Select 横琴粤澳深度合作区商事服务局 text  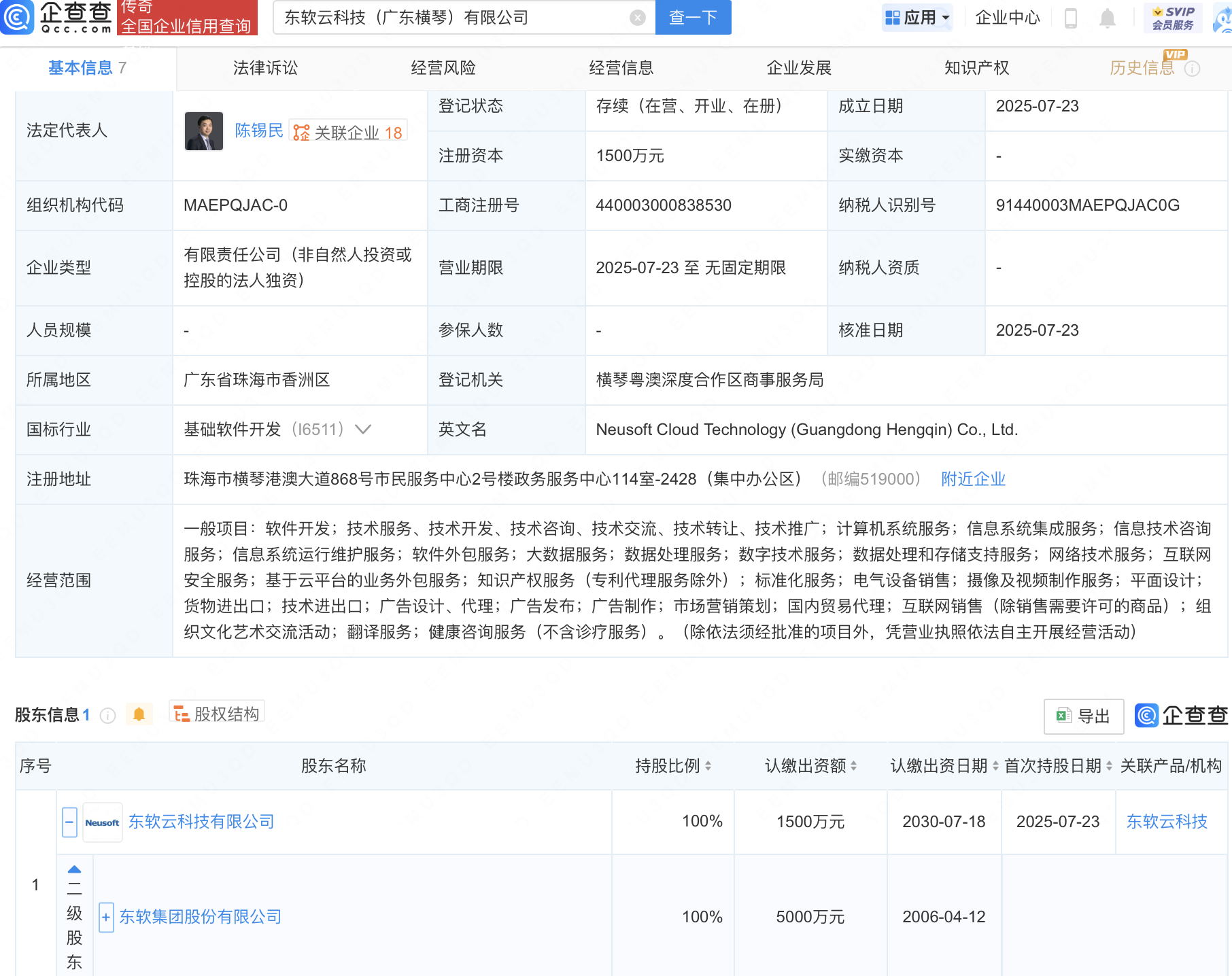click(710, 380)
